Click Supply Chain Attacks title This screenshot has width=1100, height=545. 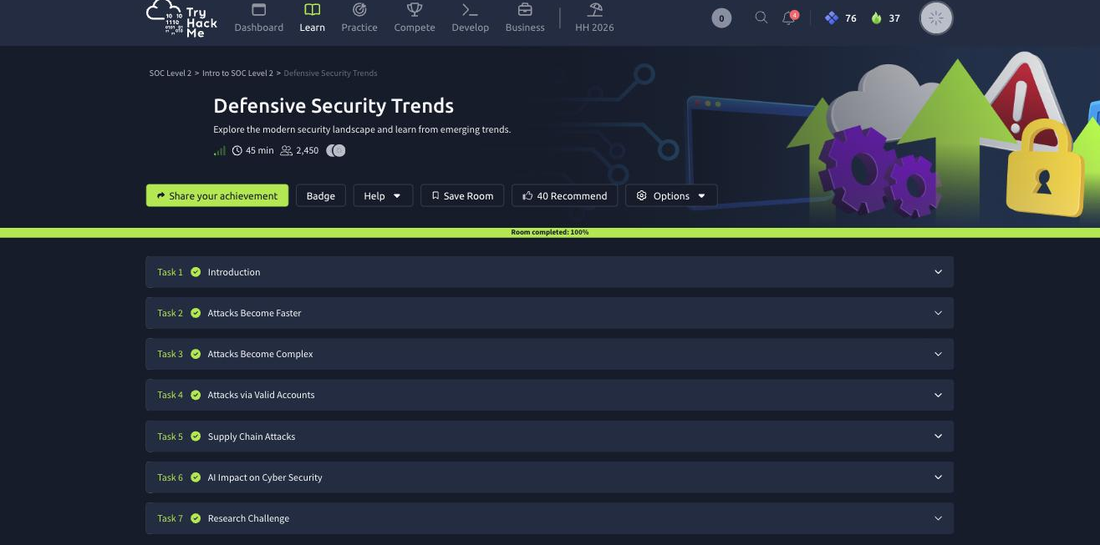click(x=251, y=436)
